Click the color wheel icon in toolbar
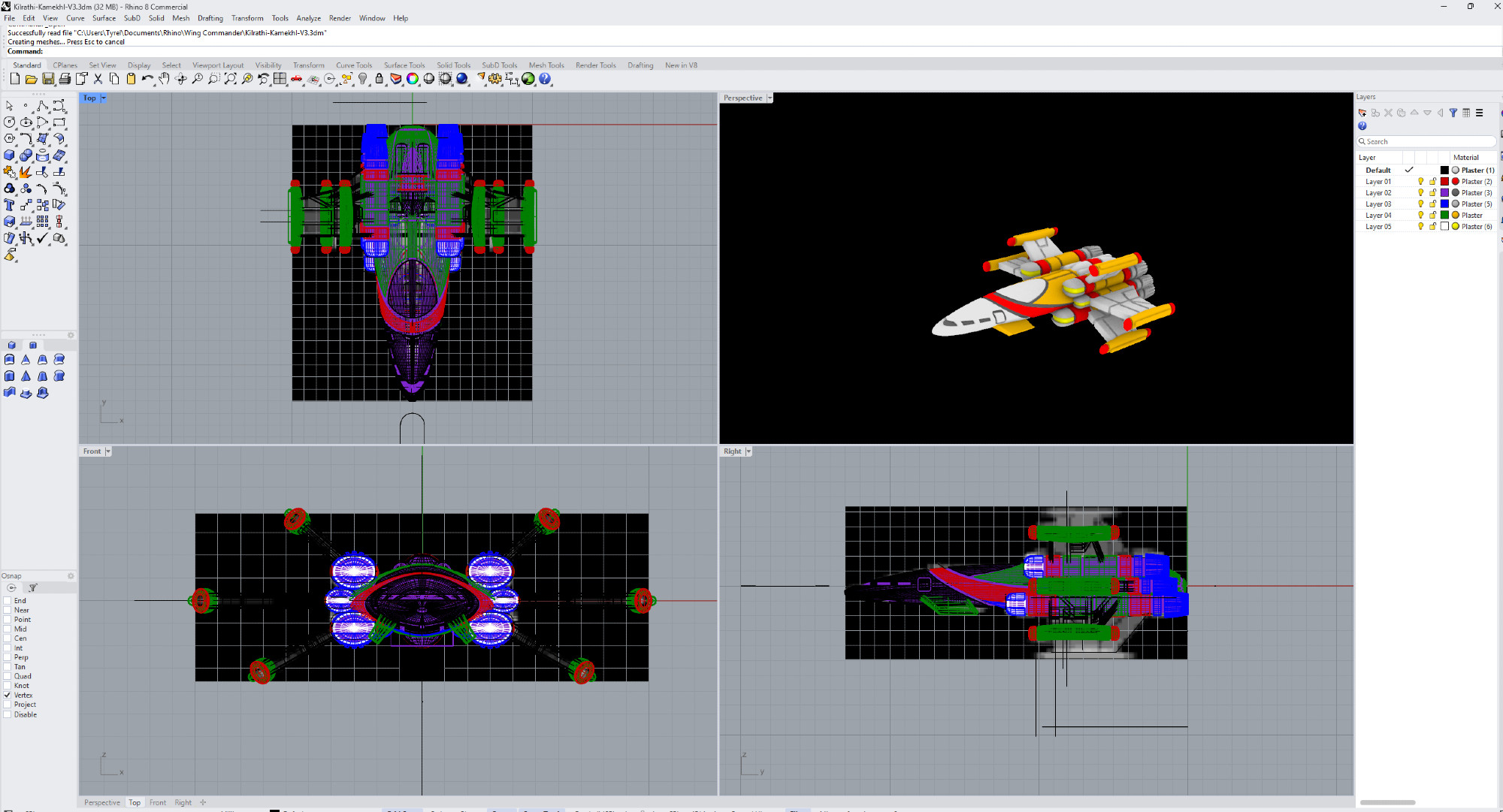This screenshot has height=812, width=1503. (413, 79)
